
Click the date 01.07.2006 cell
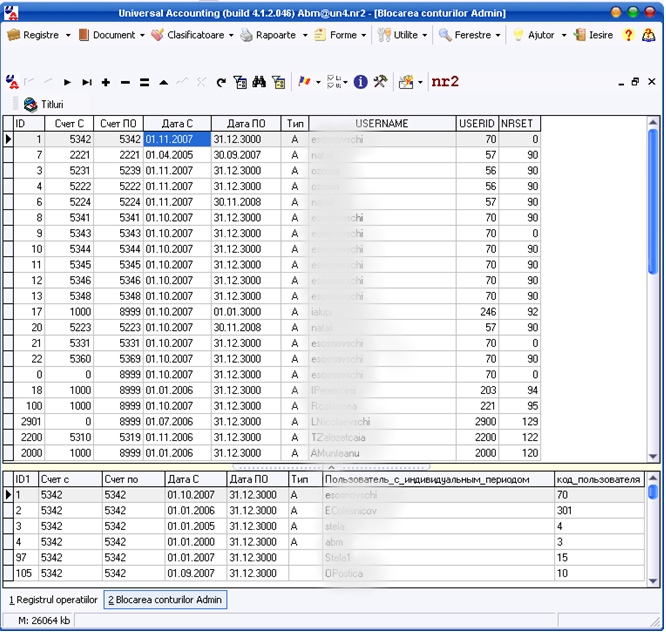pyautogui.click(x=177, y=421)
